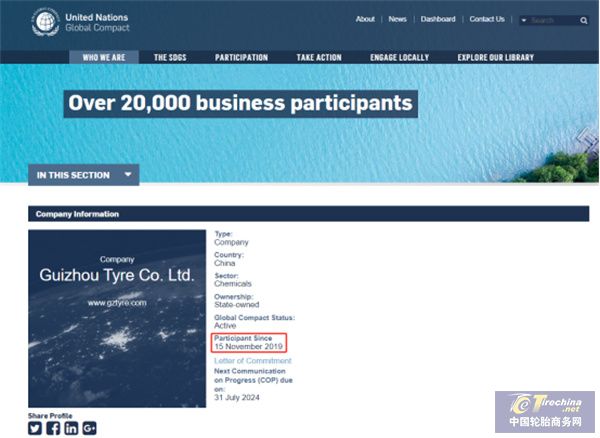Select THE SDGS menu
600x438 pixels.
tap(170, 57)
